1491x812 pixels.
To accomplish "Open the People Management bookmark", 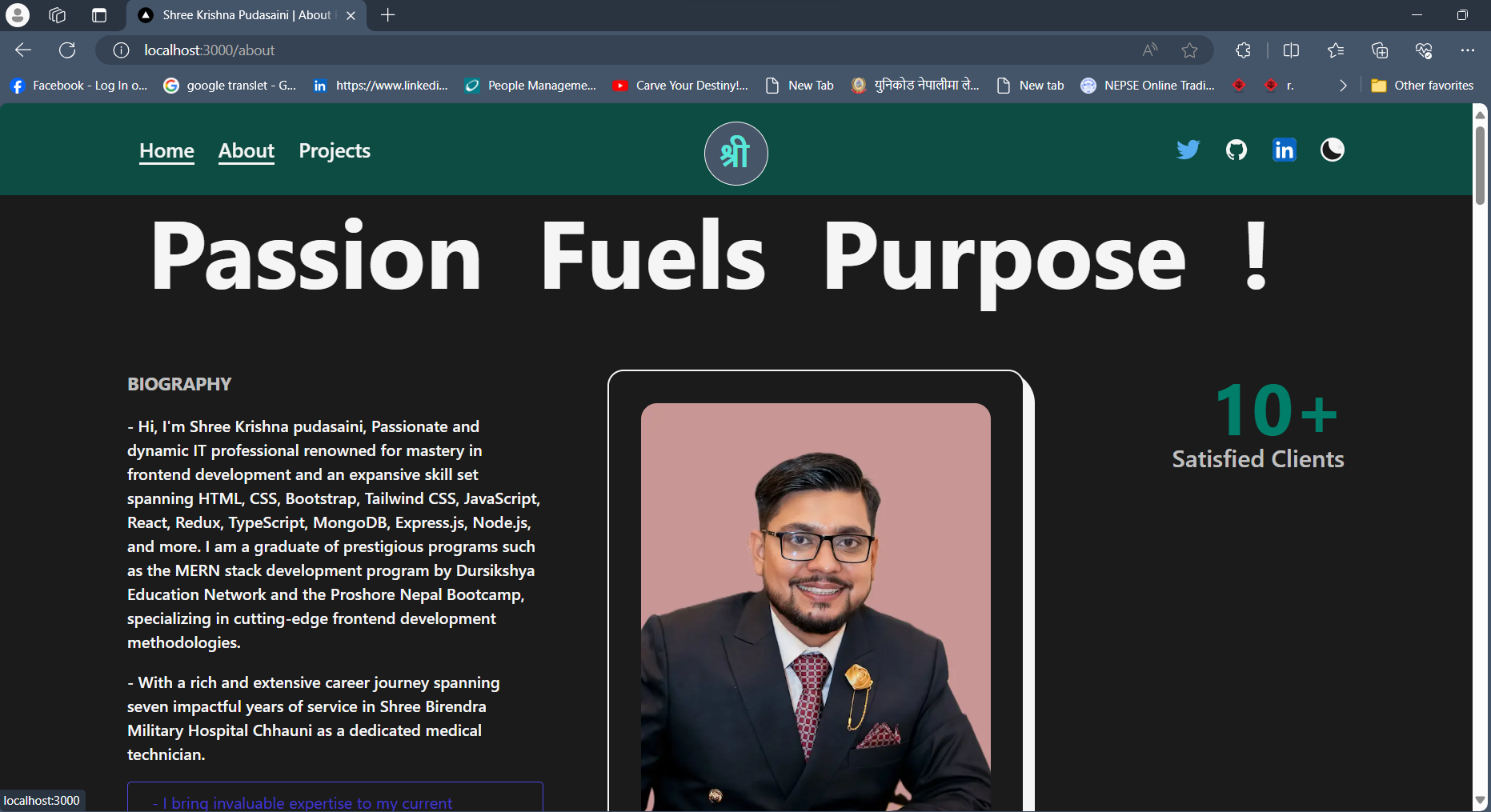I will click(530, 86).
